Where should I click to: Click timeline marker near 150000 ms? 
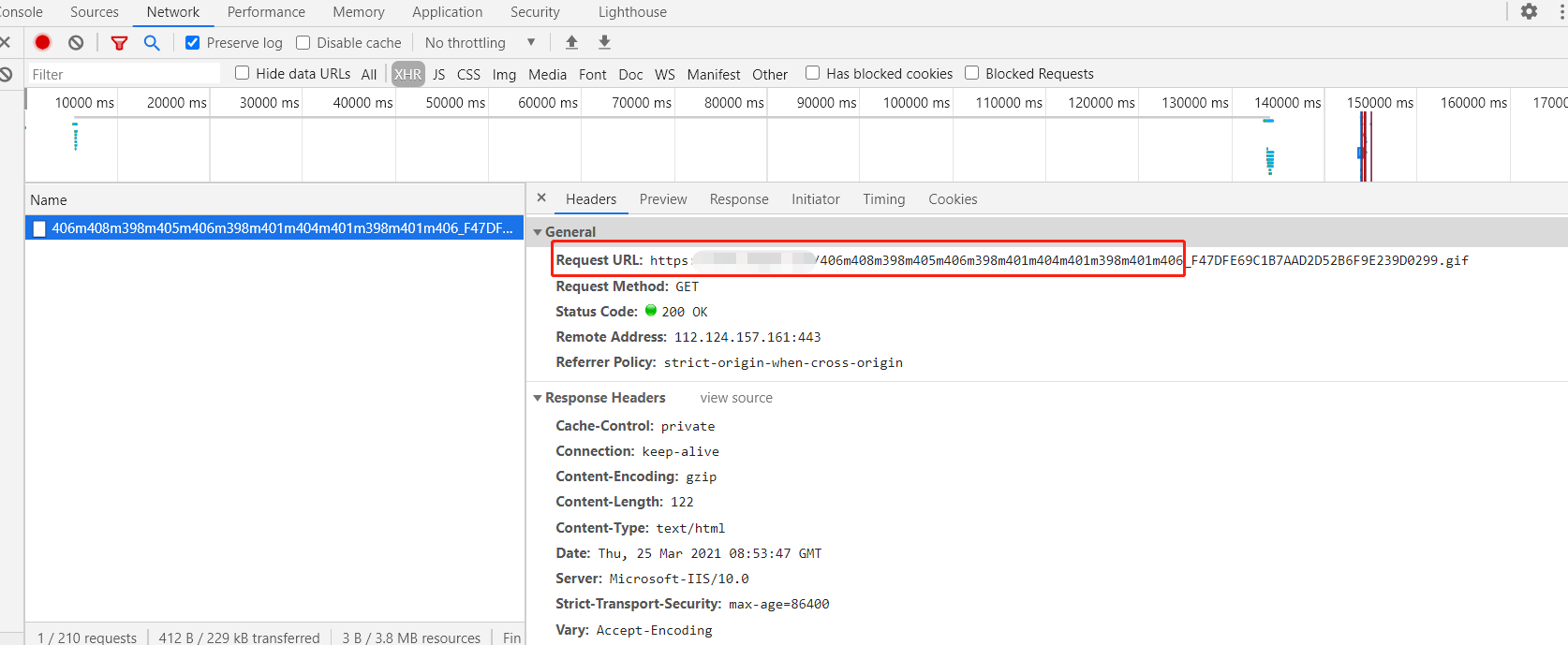[x=1366, y=147]
